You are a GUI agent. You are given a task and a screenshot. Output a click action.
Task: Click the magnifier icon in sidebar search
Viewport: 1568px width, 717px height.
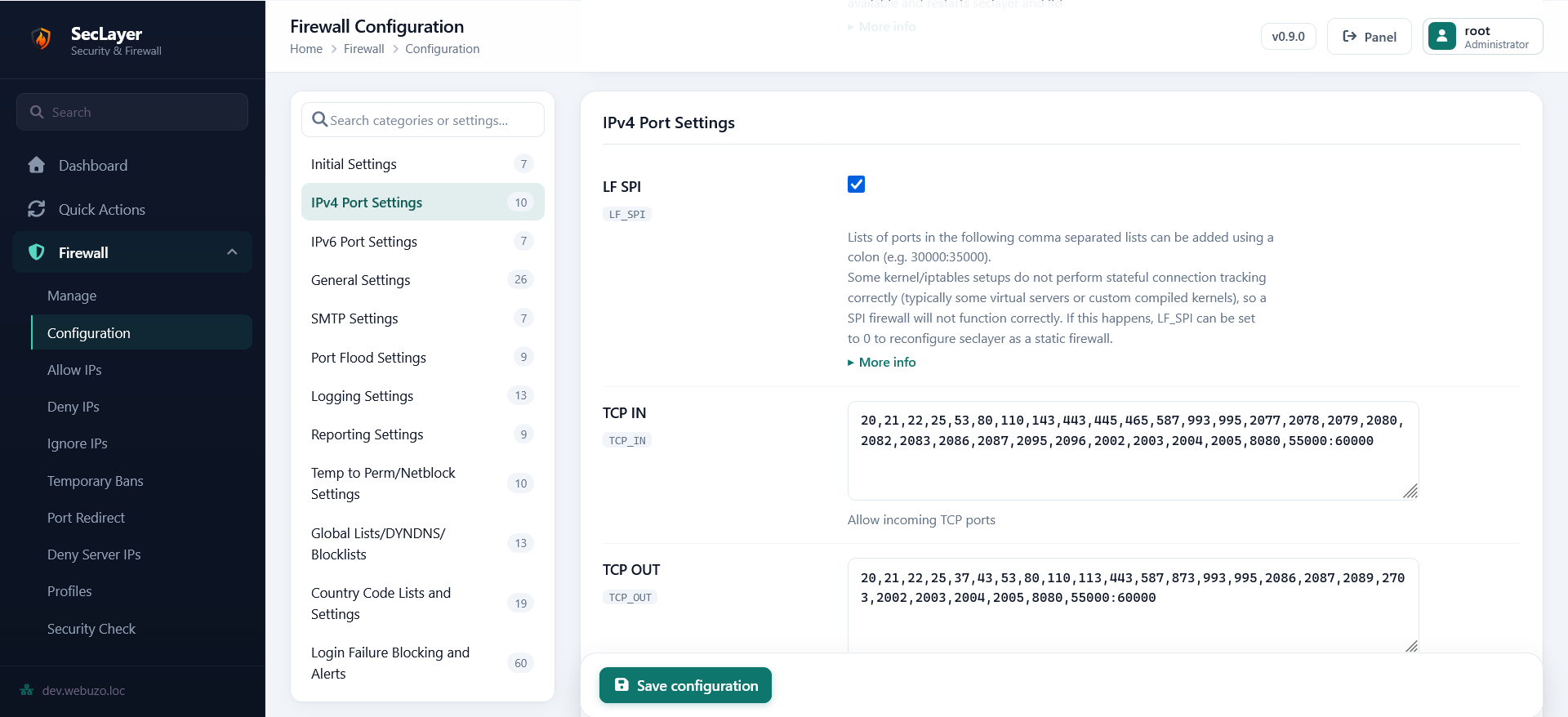(37, 112)
